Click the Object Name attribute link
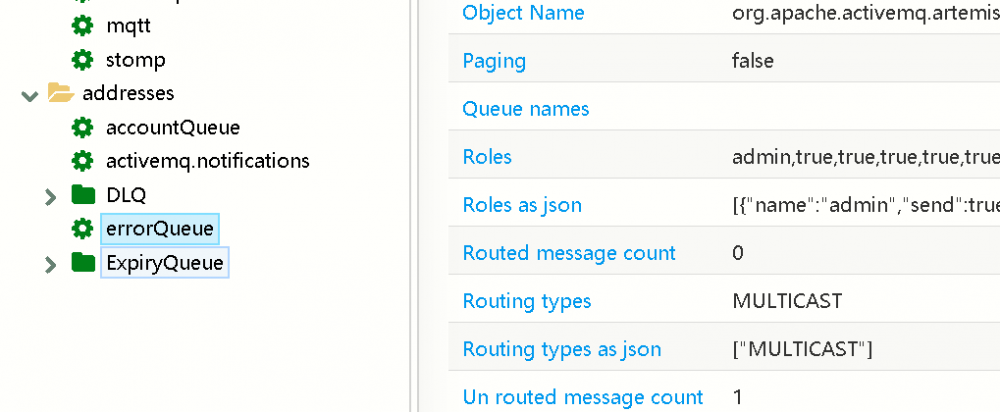The image size is (1000, 412). pyautogui.click(x=523, y=13)
